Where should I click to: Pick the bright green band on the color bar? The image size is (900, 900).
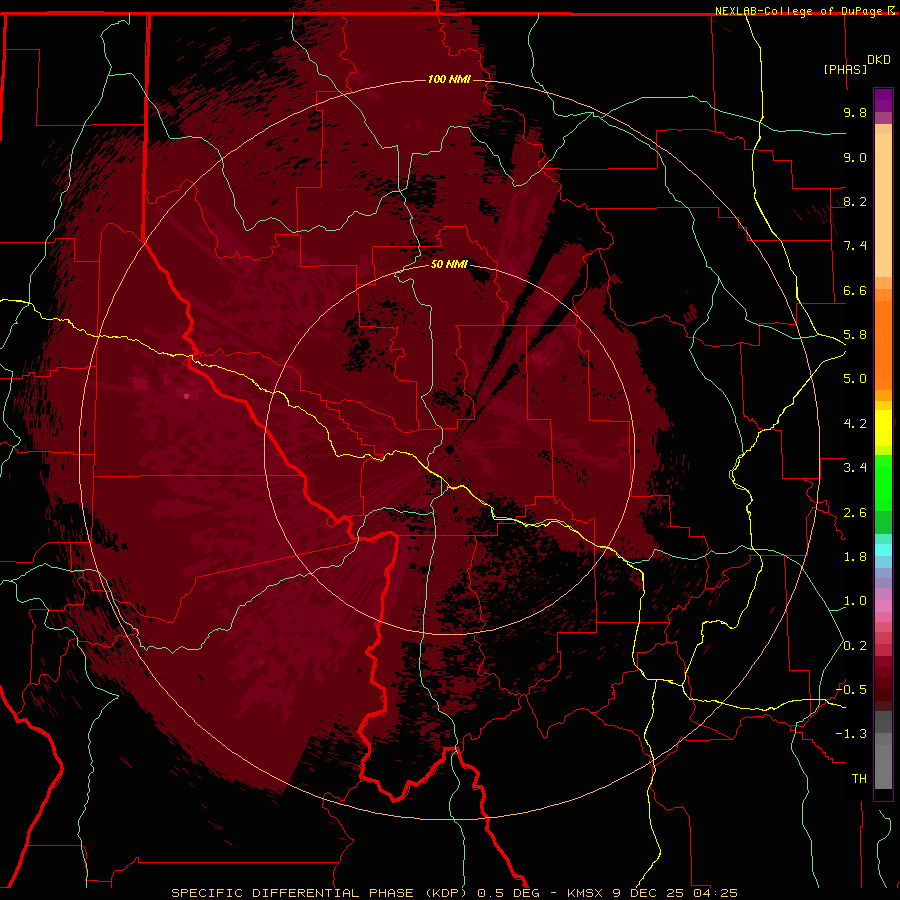[883, 482]
